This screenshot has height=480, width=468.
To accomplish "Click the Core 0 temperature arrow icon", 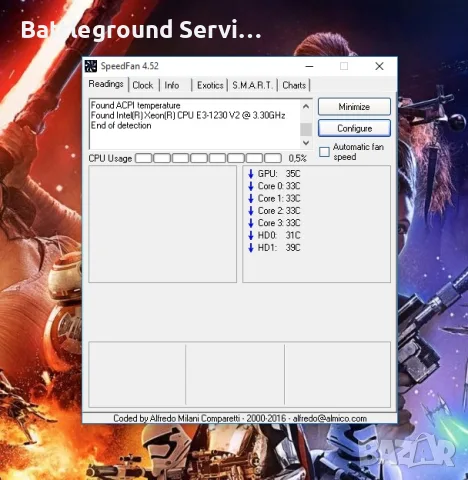I will [251, 186].
